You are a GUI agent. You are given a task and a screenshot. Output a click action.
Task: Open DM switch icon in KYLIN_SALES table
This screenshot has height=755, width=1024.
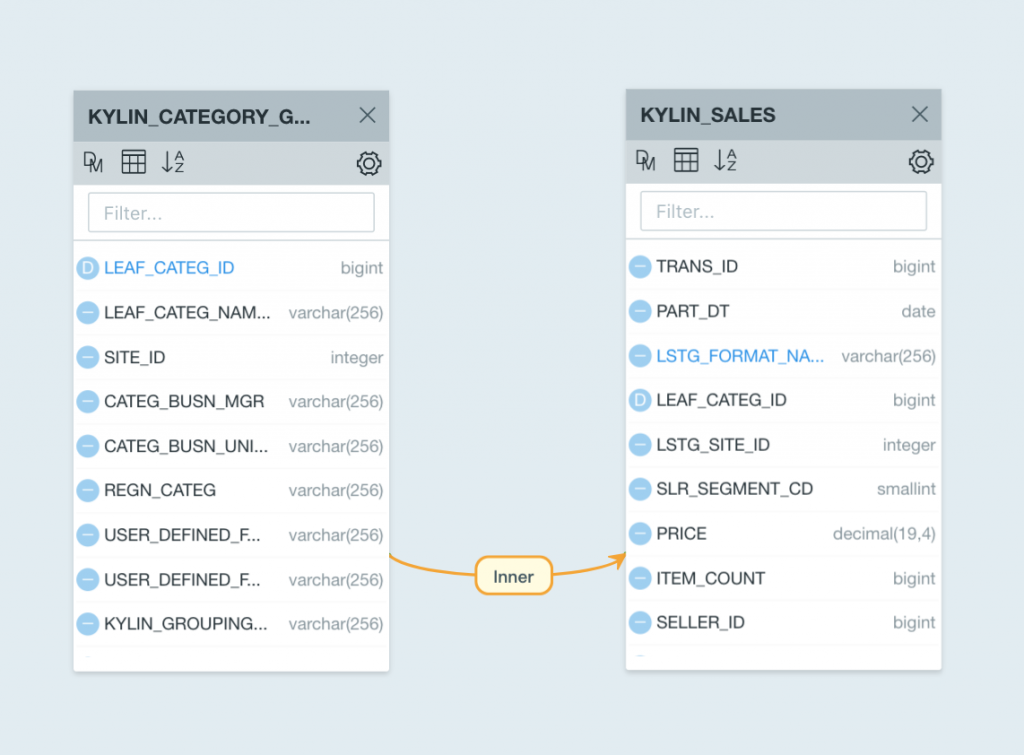[x=646, y=161]
